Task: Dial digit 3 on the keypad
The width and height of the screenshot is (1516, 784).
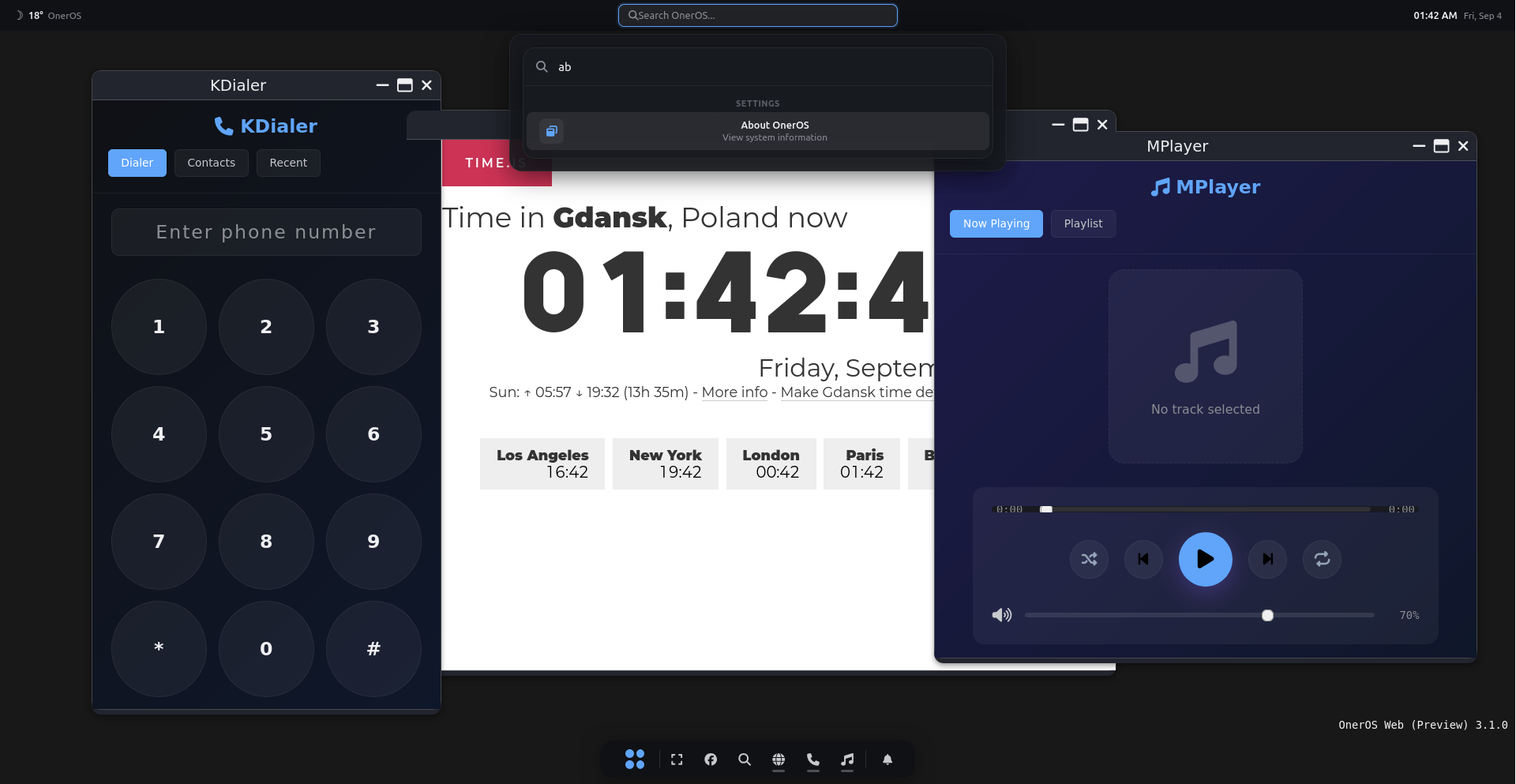Action: (373, 327)
